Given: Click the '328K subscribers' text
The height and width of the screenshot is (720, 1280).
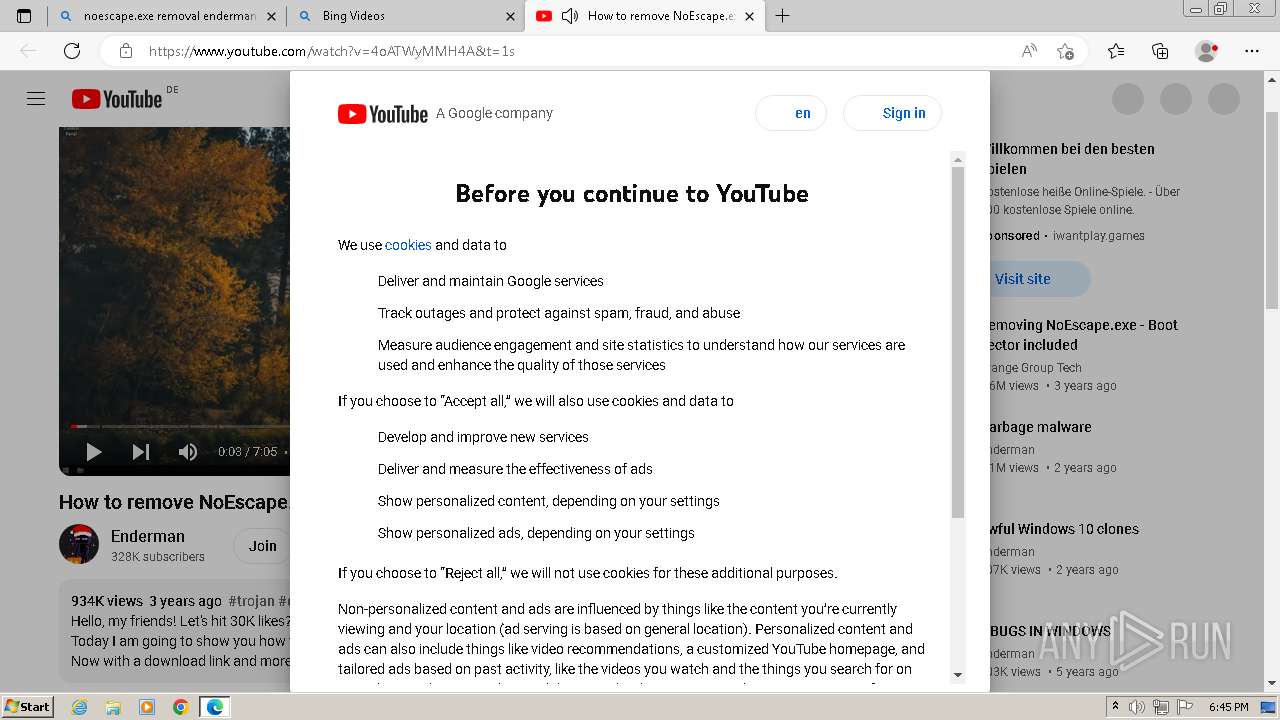Looking at the screenshot, I should (x=158, y=557).
